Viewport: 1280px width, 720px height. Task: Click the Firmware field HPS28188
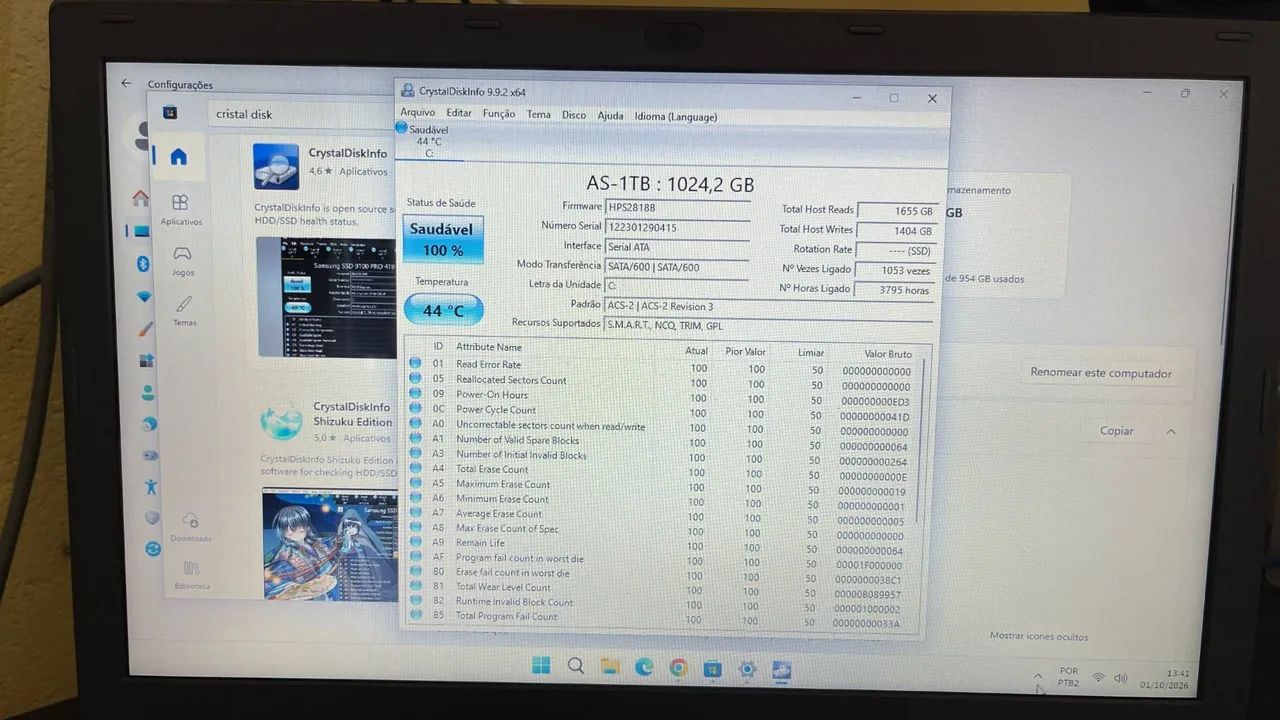(x=677, y=207)
